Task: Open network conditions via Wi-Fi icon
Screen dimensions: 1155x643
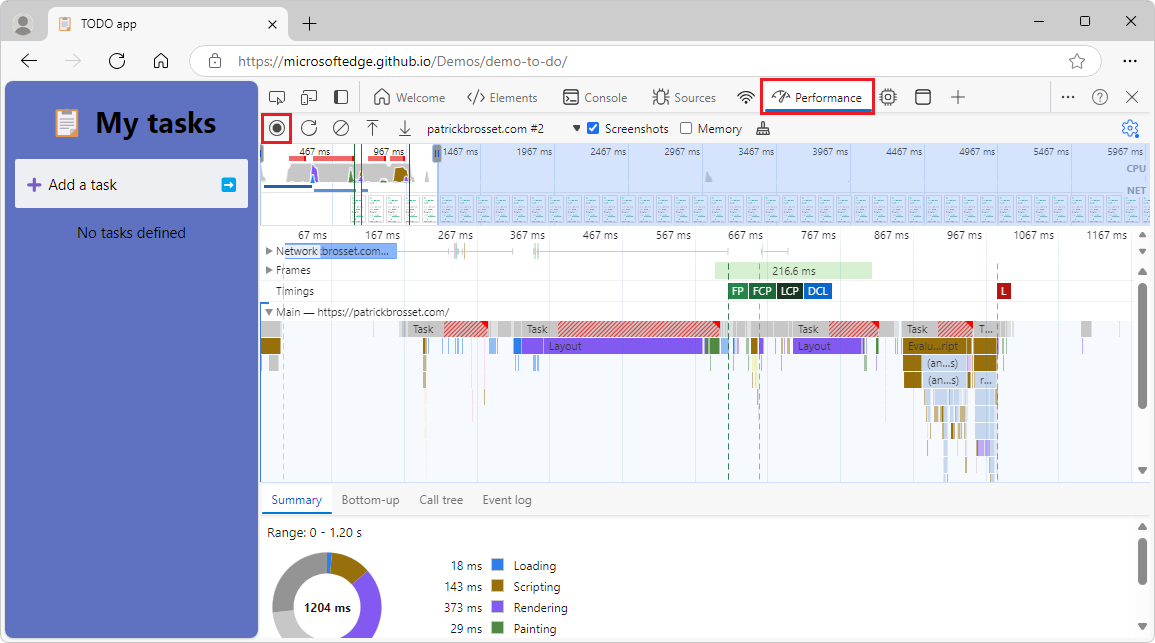Action: [746, 97]
